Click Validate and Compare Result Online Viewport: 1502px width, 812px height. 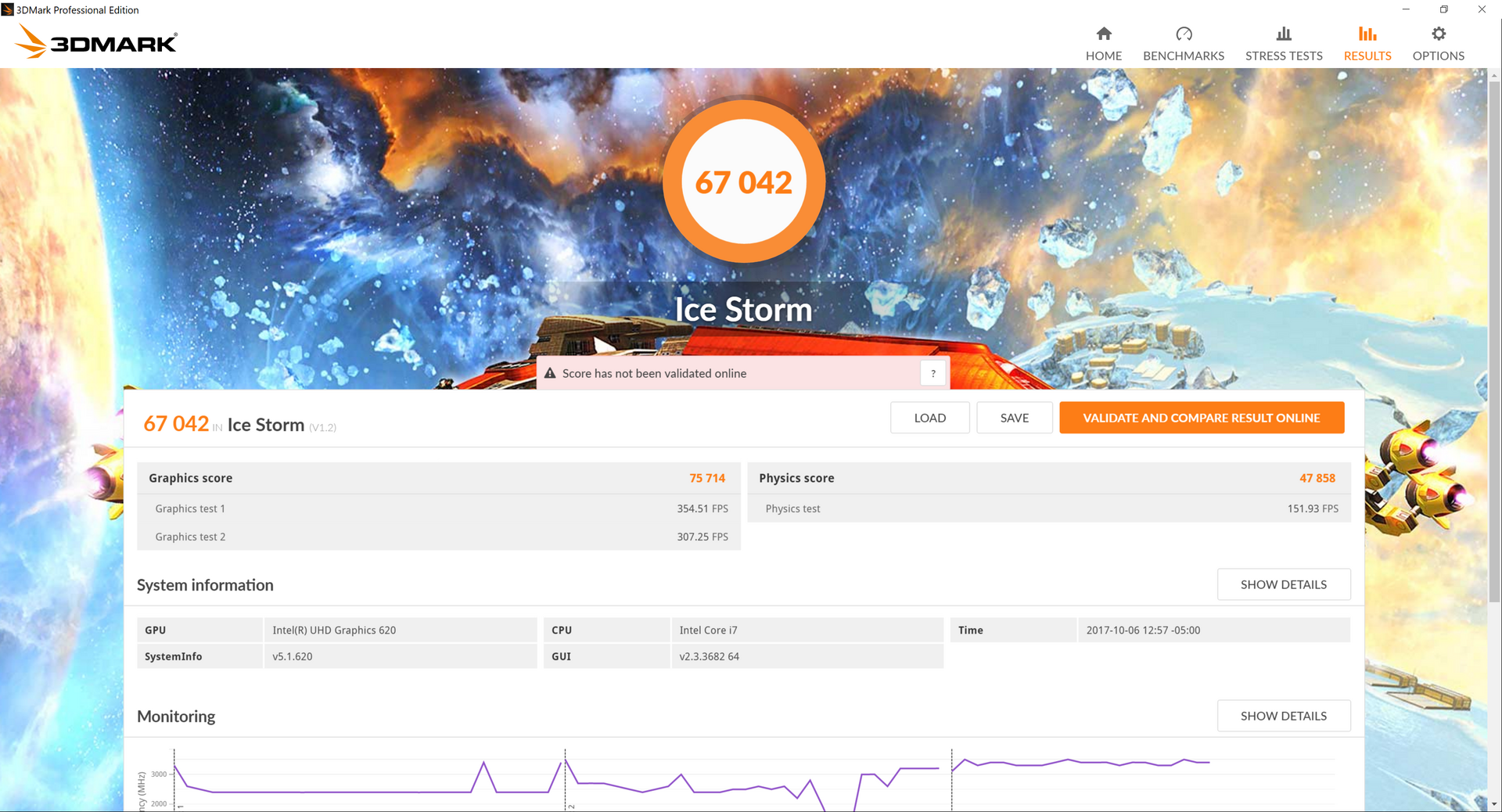pos(1201,418)
